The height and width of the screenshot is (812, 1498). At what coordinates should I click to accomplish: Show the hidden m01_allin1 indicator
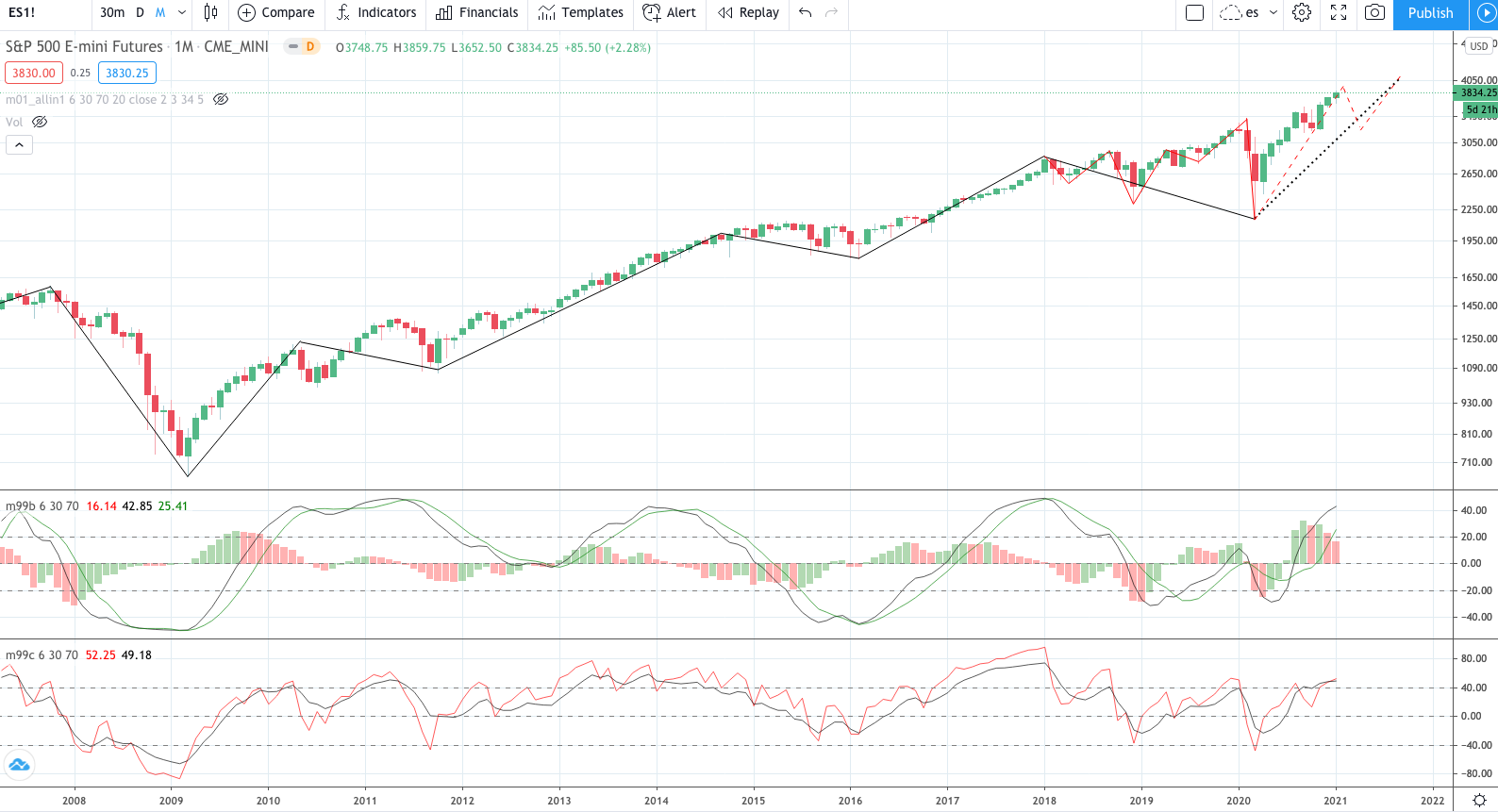pos(221,99)
